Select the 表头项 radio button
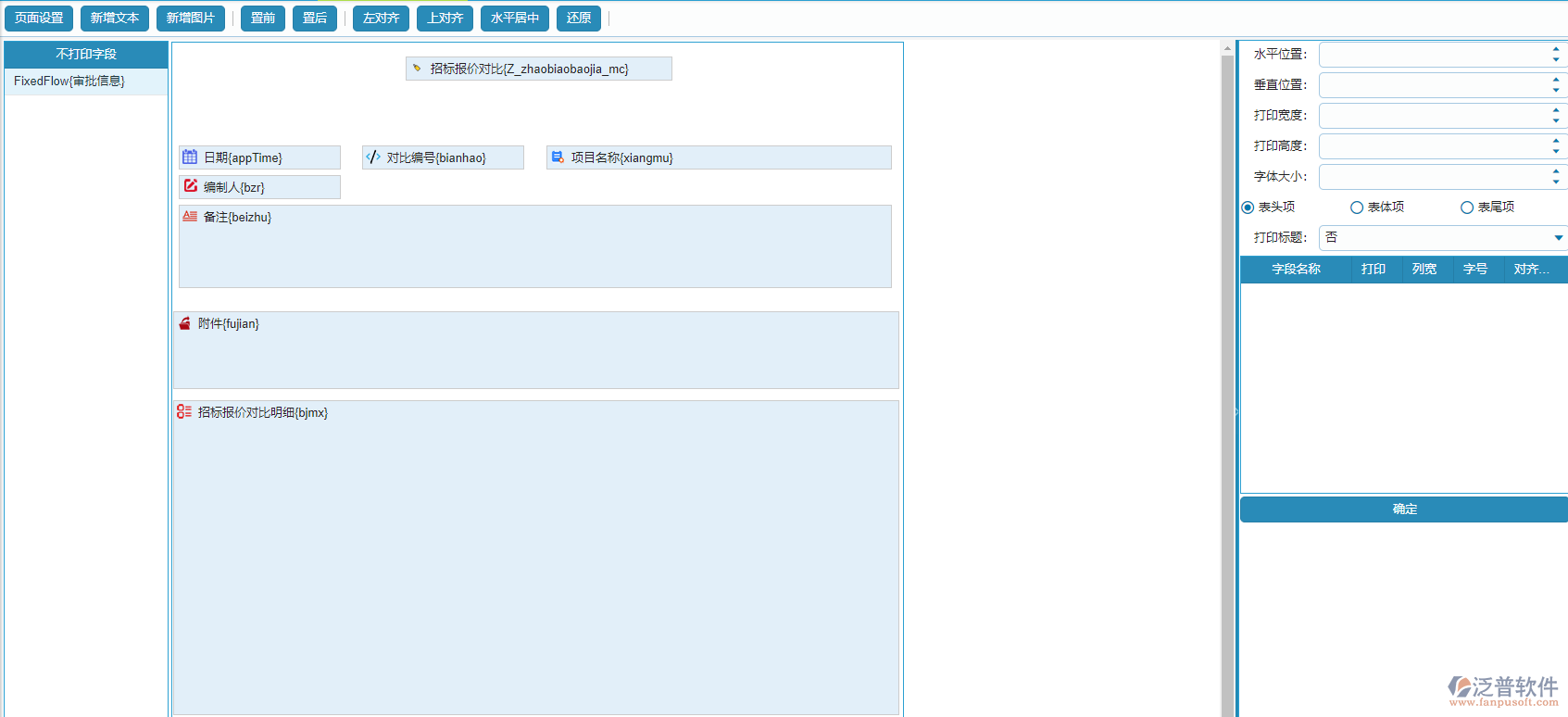 point(1248,208)
